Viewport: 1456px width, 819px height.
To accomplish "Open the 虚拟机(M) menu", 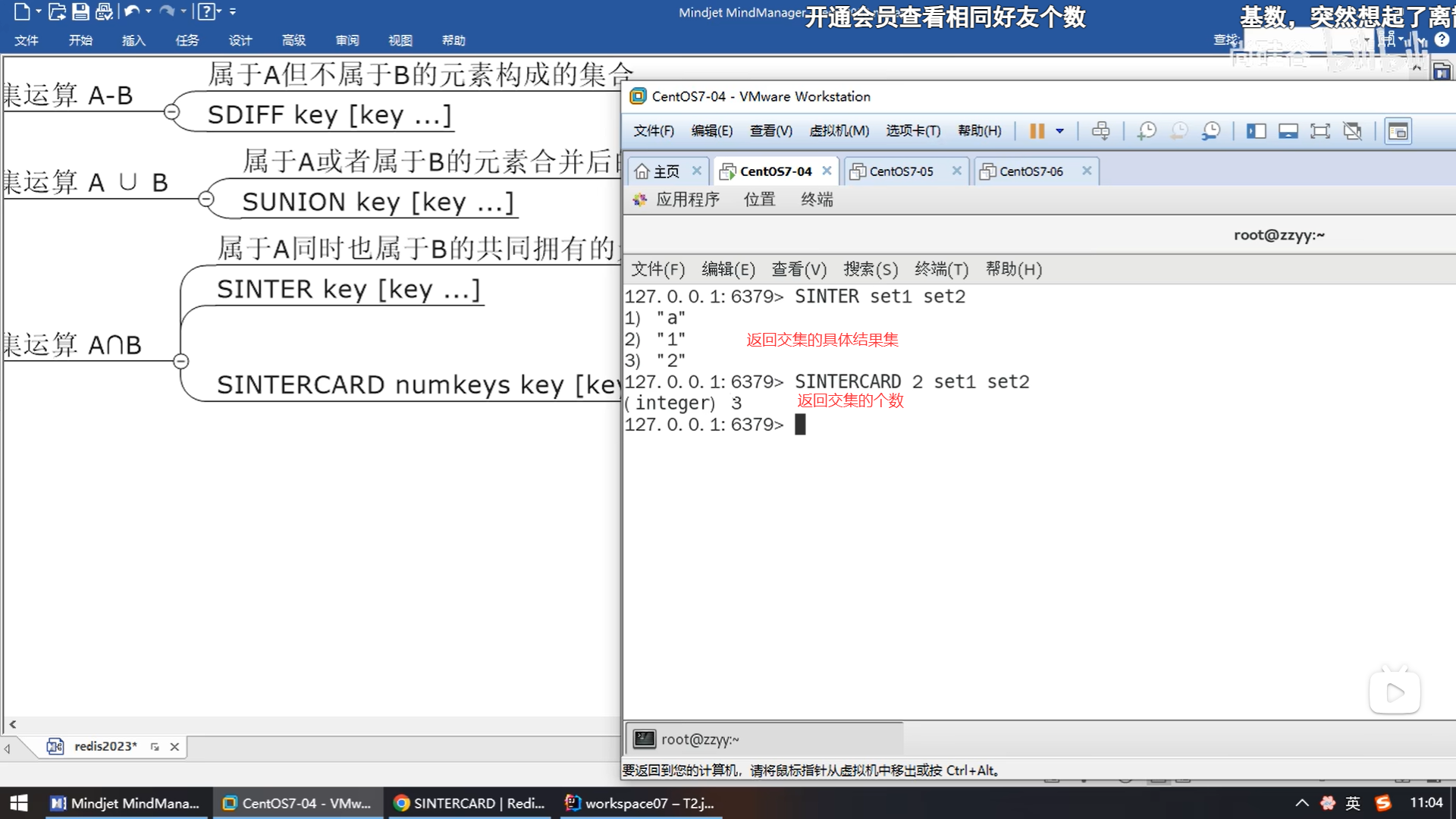I will coord(839,131).
